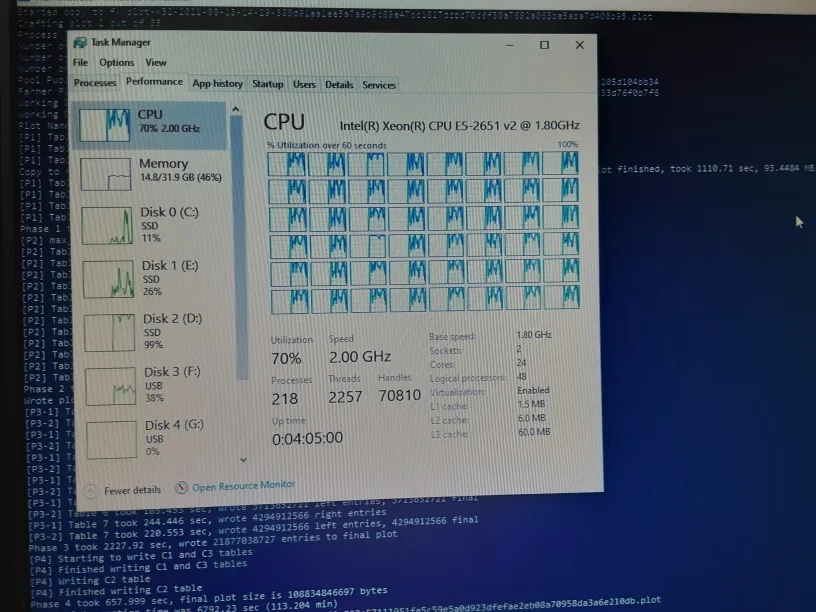Click the '70%' utilization value
816x612 pixels.
click(x=286, y=359)
